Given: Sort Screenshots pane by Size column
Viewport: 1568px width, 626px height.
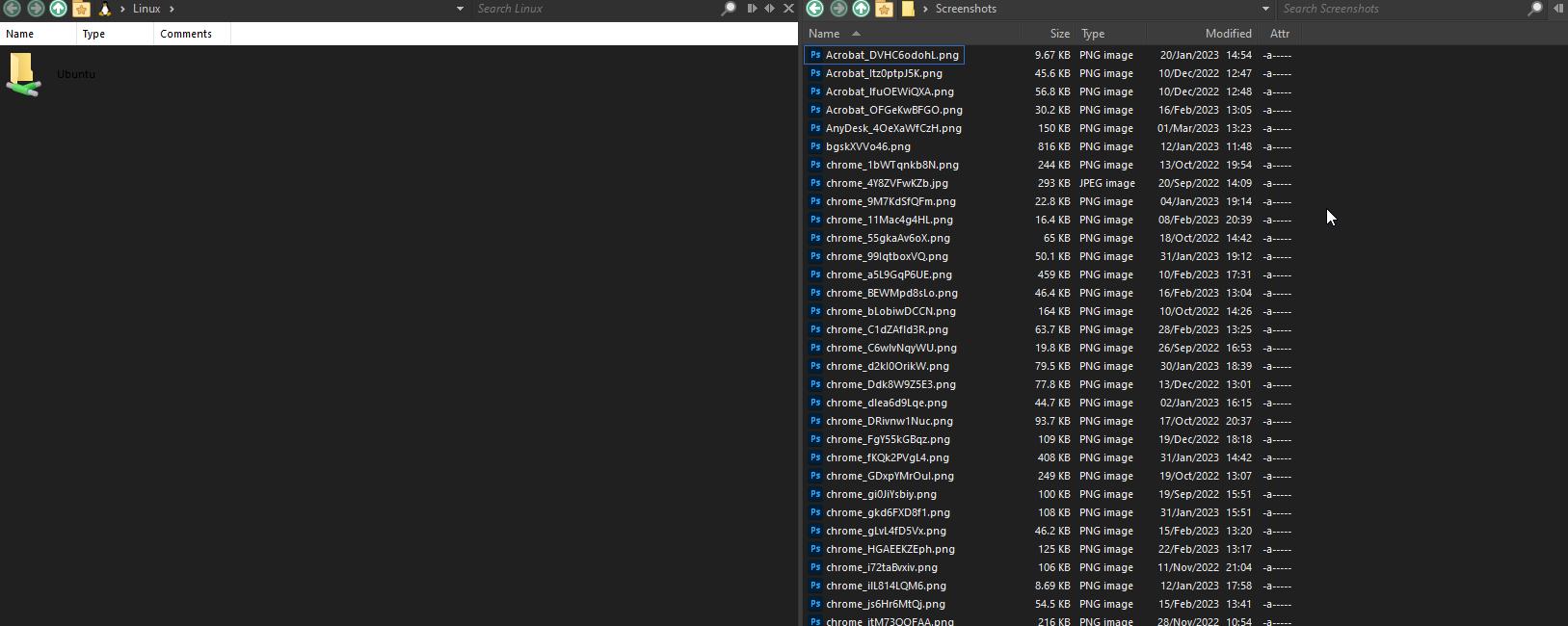Looking at the screenshot, I should 1048,34.
